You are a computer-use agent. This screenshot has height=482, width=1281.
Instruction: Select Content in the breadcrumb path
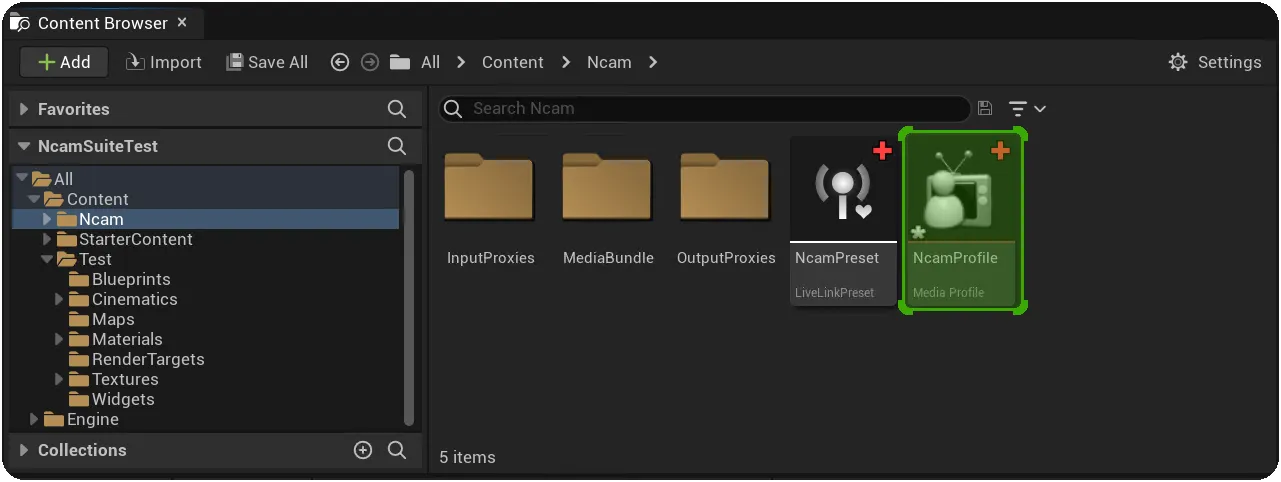(513, 62)
